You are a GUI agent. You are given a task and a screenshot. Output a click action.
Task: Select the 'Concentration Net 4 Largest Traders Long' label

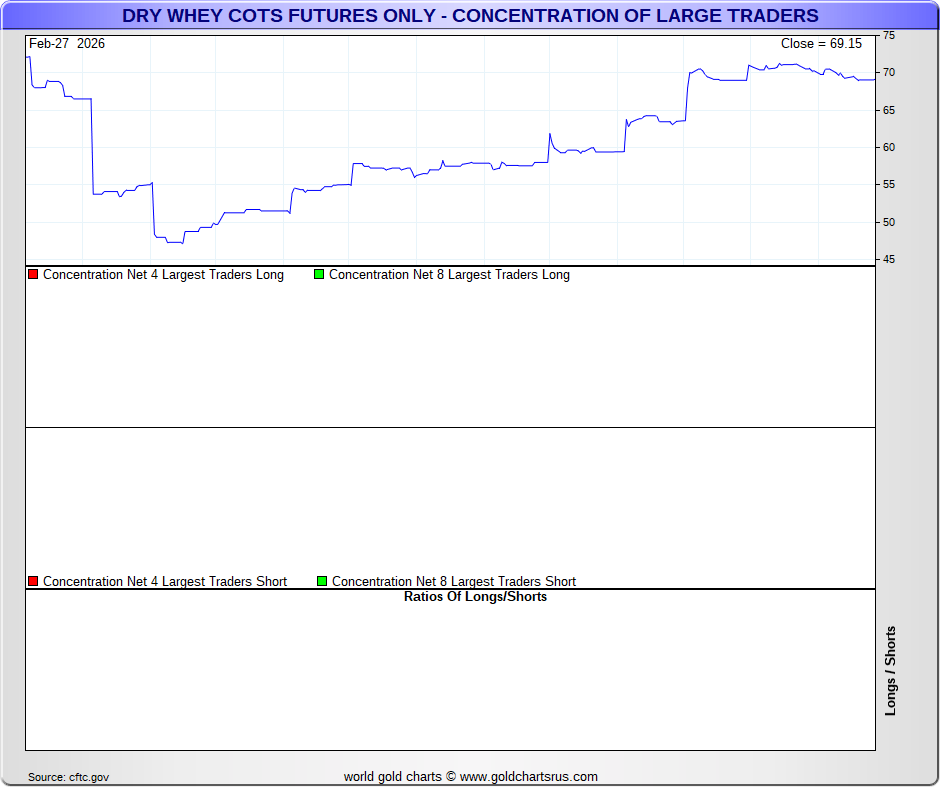pyautogui.click(x=163, y=275)
